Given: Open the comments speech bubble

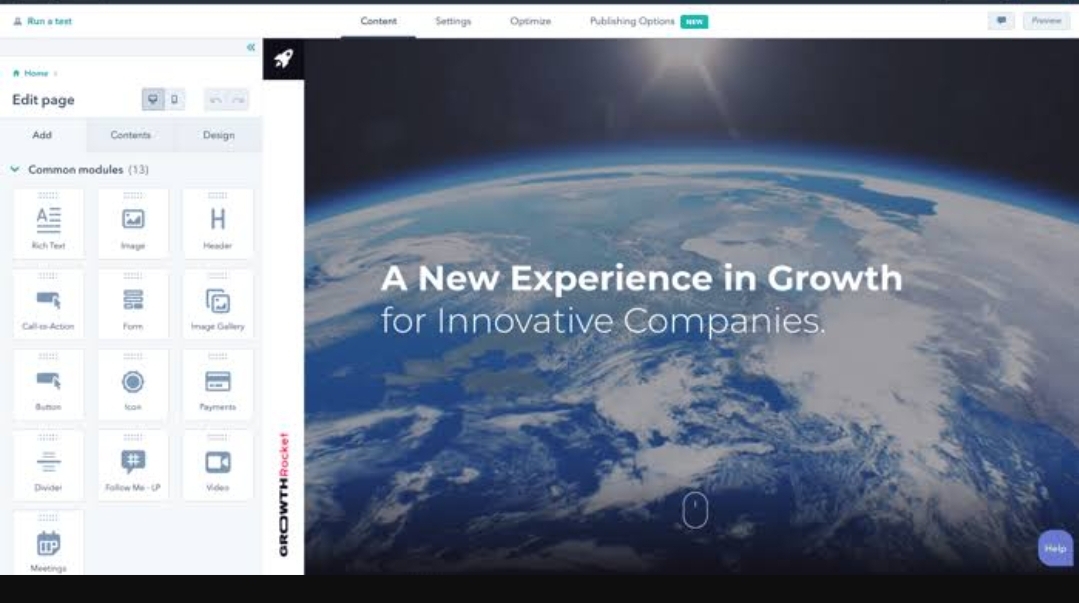Looking at the screenshot, I should click(1001, 21).
